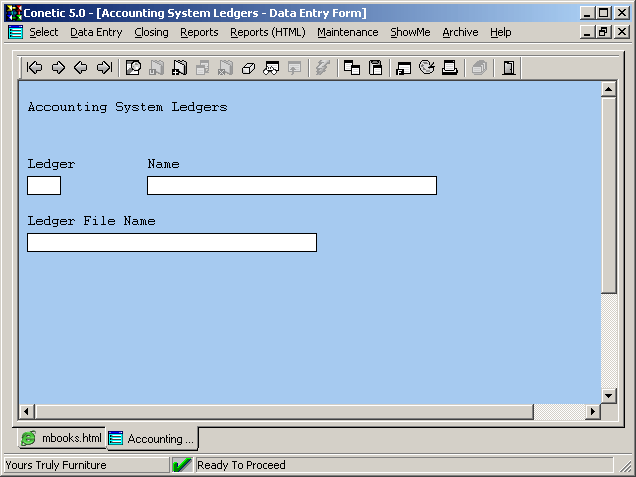
Task: Click the Ledger input field
Action: 44,185
